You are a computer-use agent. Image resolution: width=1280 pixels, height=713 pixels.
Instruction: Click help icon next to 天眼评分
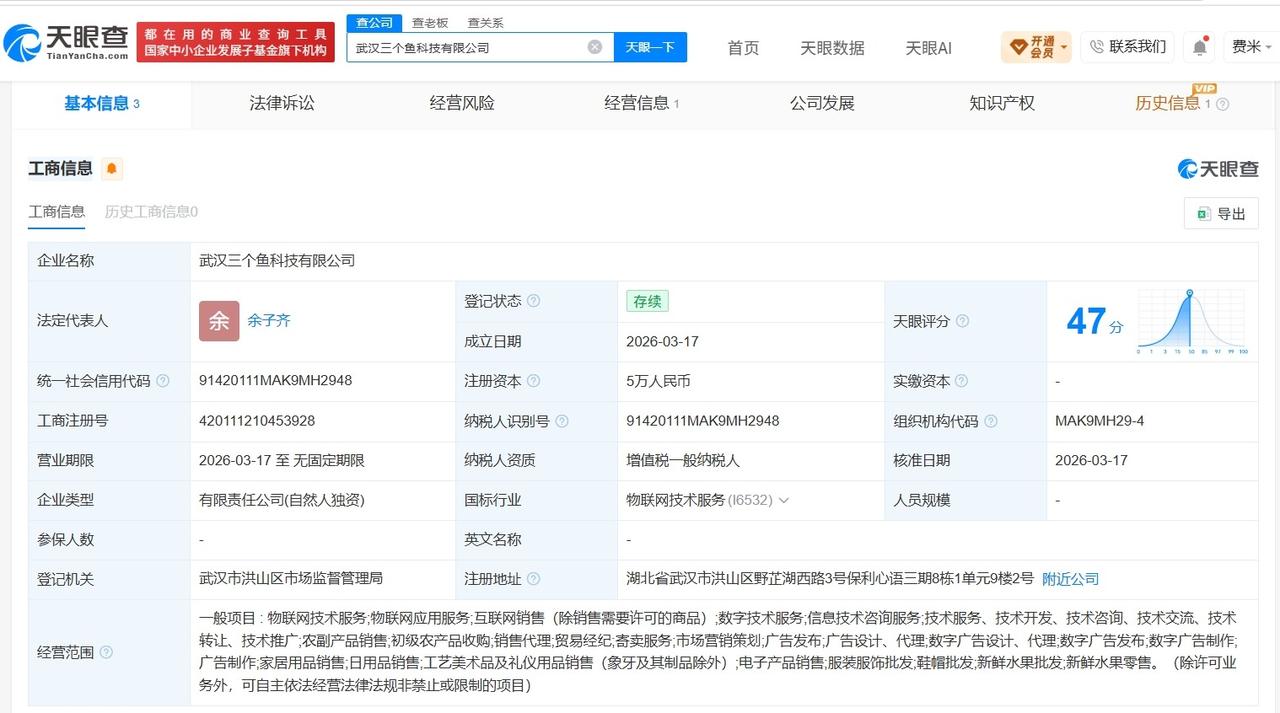click(x=962, y=321)
